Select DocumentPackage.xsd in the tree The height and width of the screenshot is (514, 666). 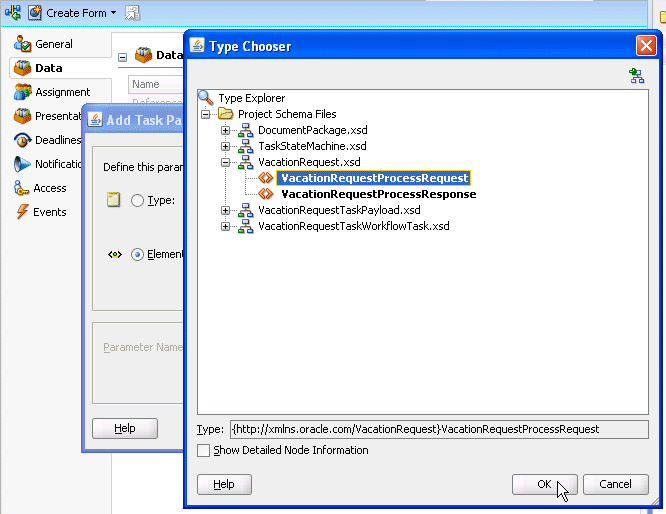coord(313,130)
